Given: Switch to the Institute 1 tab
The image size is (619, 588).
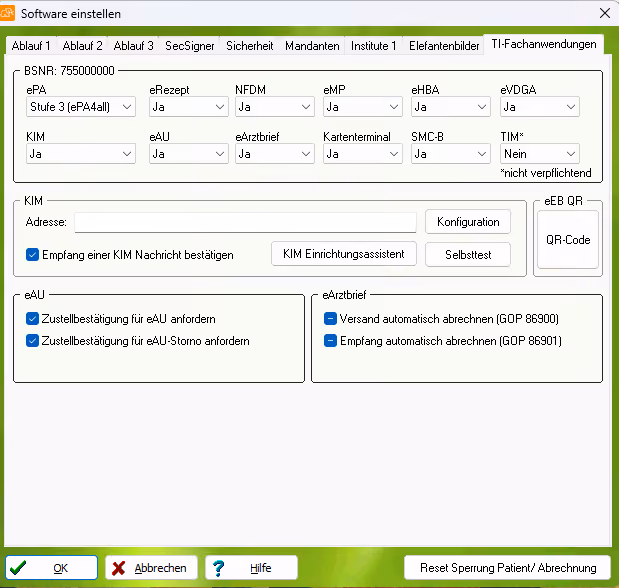Looking at the screenshot, I should [x=373, y=46].
